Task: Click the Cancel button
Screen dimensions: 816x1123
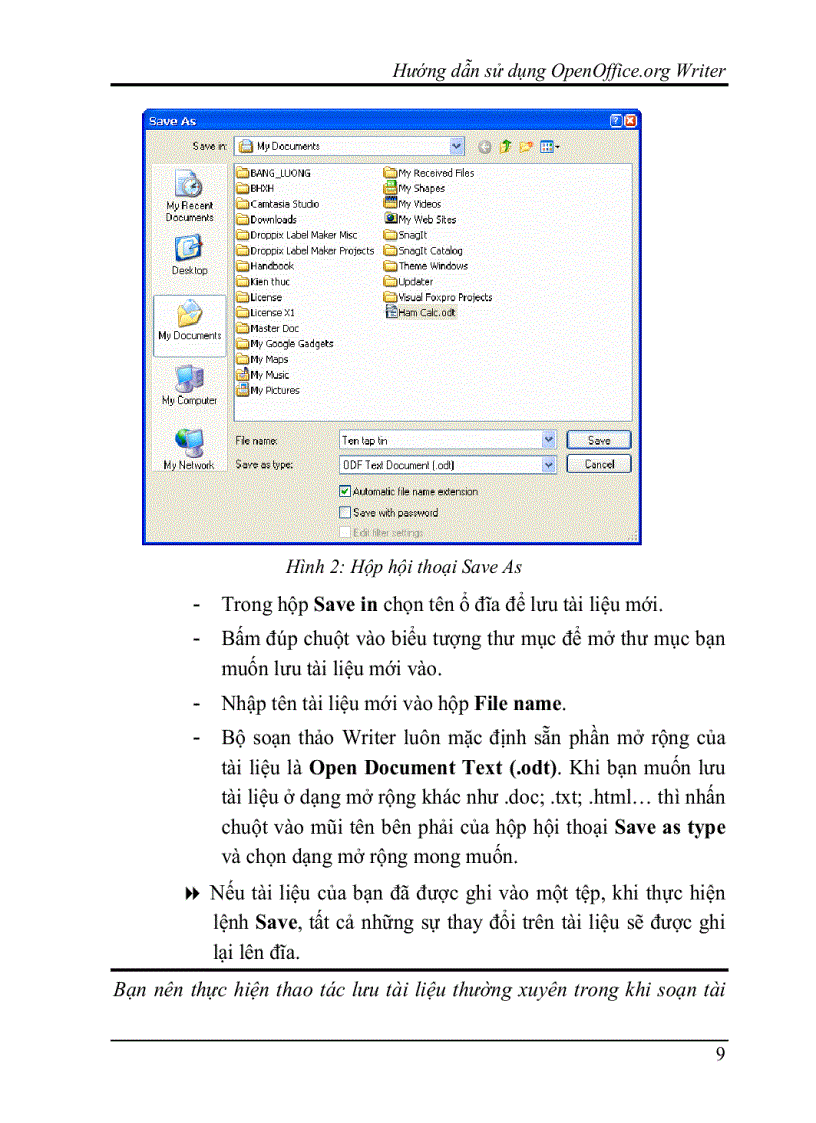Action: point(598,463)
